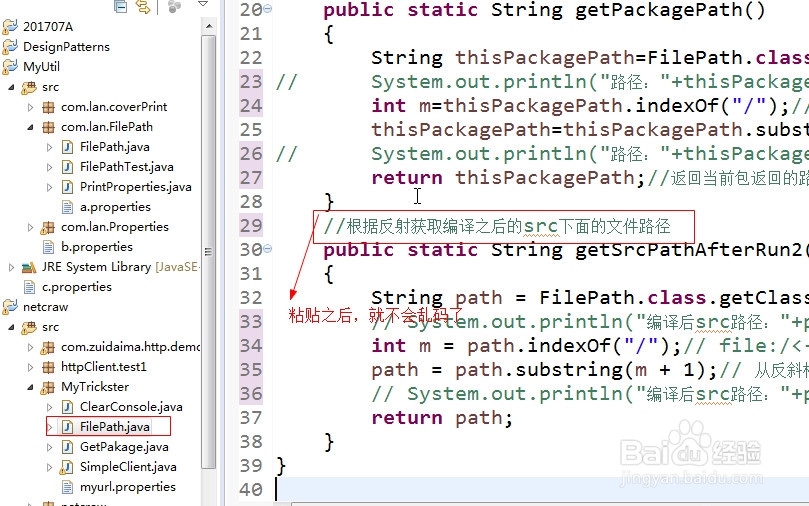Image resolution: width=809 pixels, height=506 pixels.
Task: Click line number 22 in the editor gutter
Action: tap(251, 58)
